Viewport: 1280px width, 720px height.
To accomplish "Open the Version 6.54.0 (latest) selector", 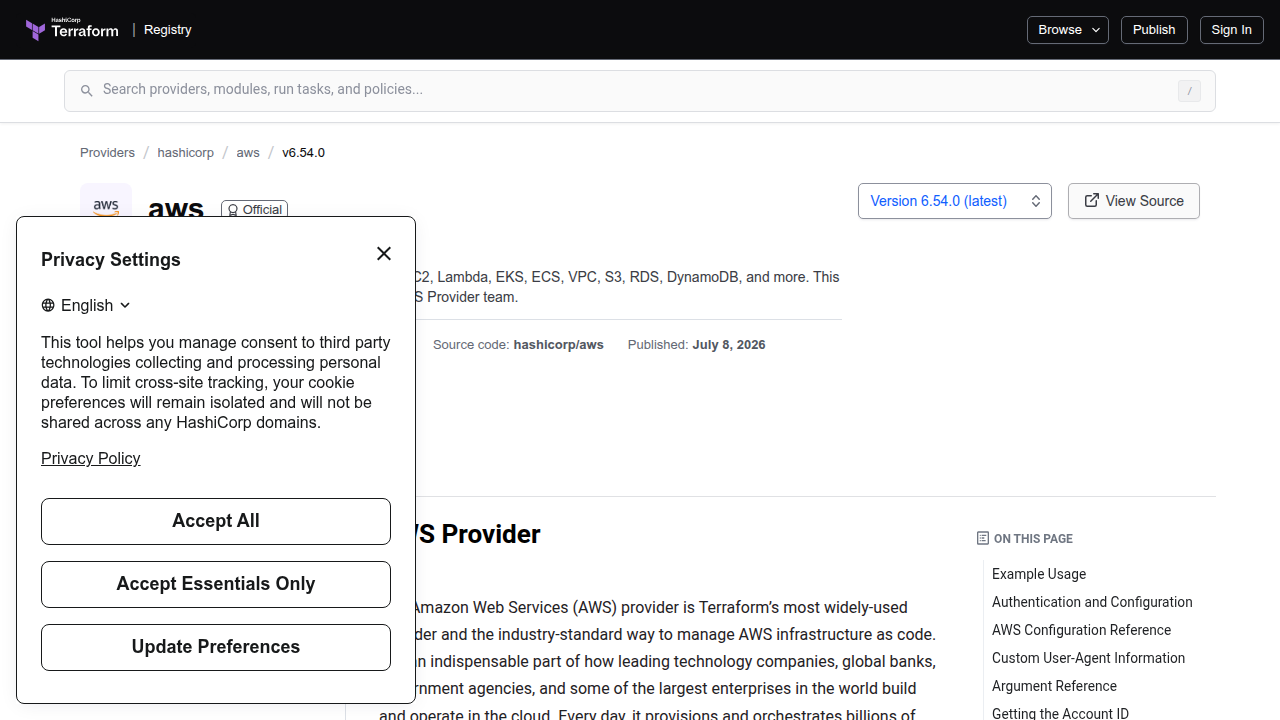I will [x=955, y=201].
